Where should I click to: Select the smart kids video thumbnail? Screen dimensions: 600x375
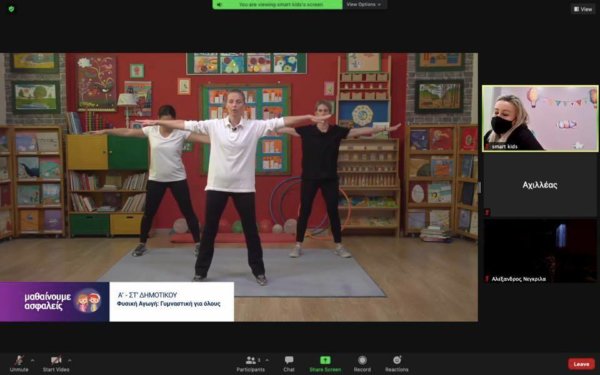540,118
